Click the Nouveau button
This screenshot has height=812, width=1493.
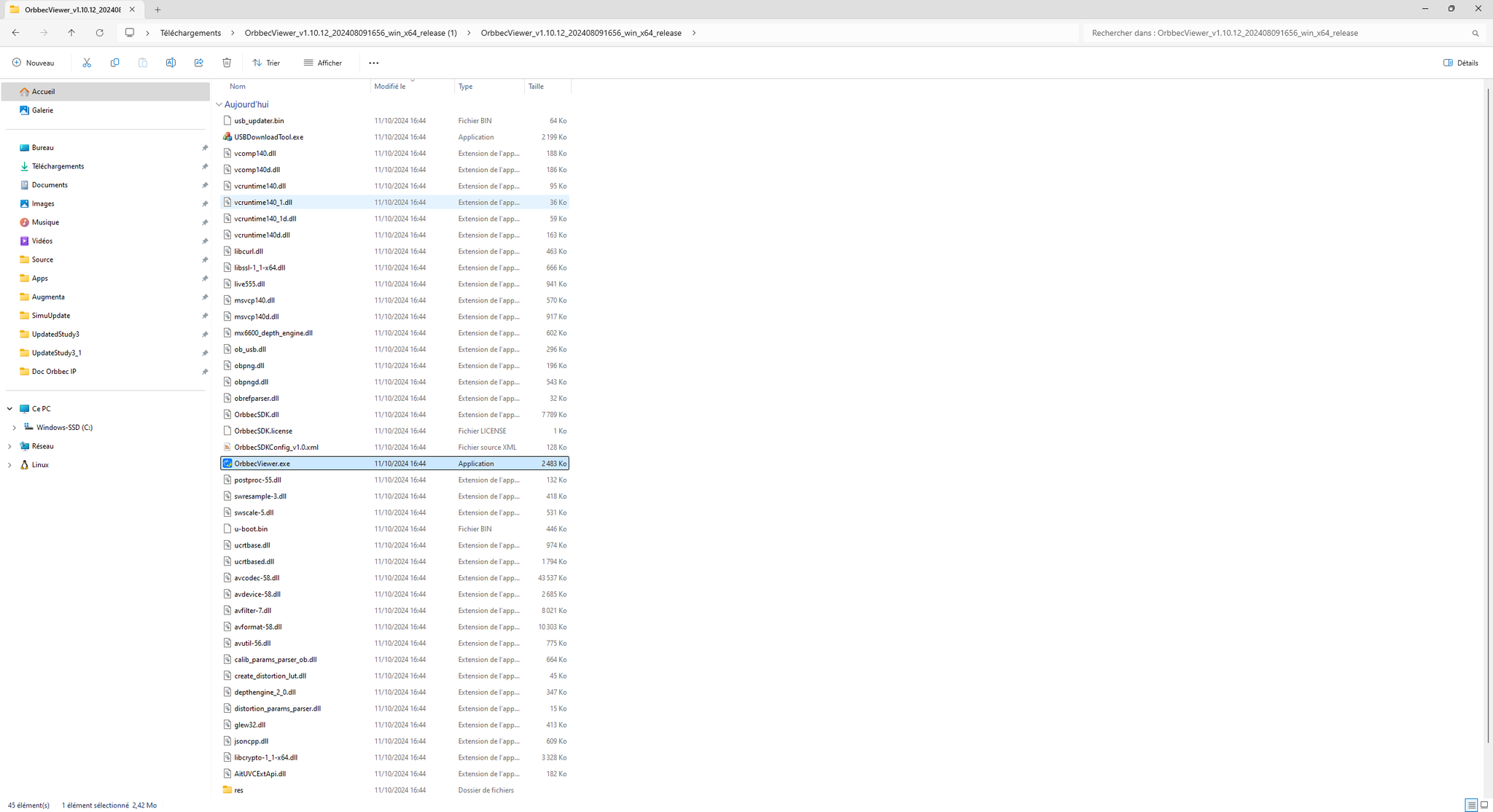click(34, 63)
